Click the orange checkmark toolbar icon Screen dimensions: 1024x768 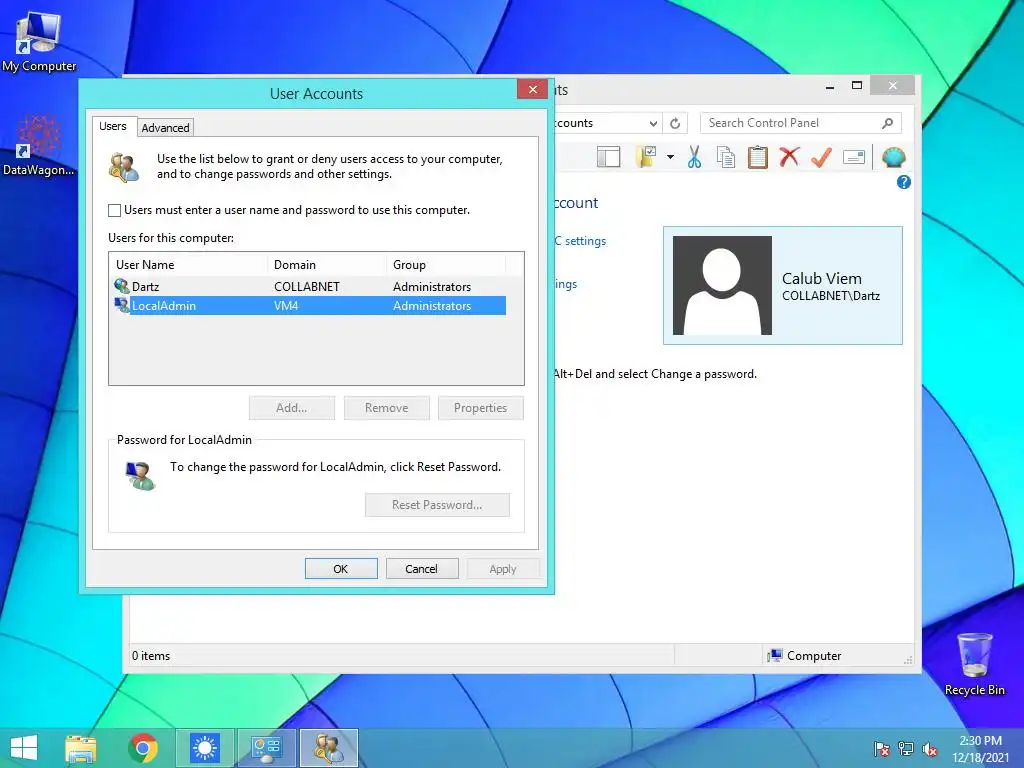821,157
